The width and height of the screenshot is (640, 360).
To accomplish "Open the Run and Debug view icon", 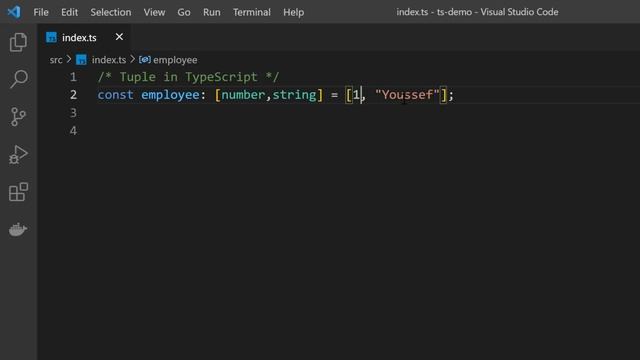I will click(18, 154).
